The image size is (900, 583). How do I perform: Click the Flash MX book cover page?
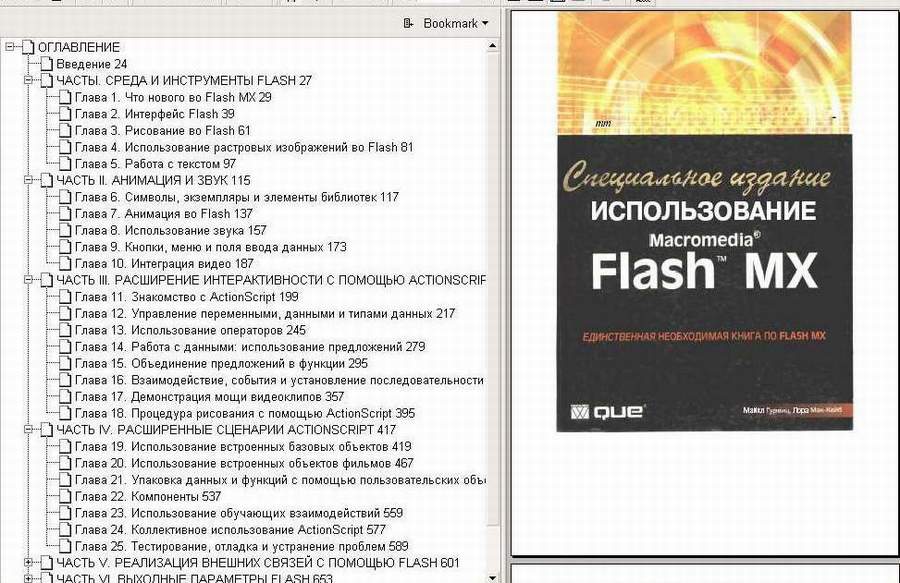tap(704, 222)
